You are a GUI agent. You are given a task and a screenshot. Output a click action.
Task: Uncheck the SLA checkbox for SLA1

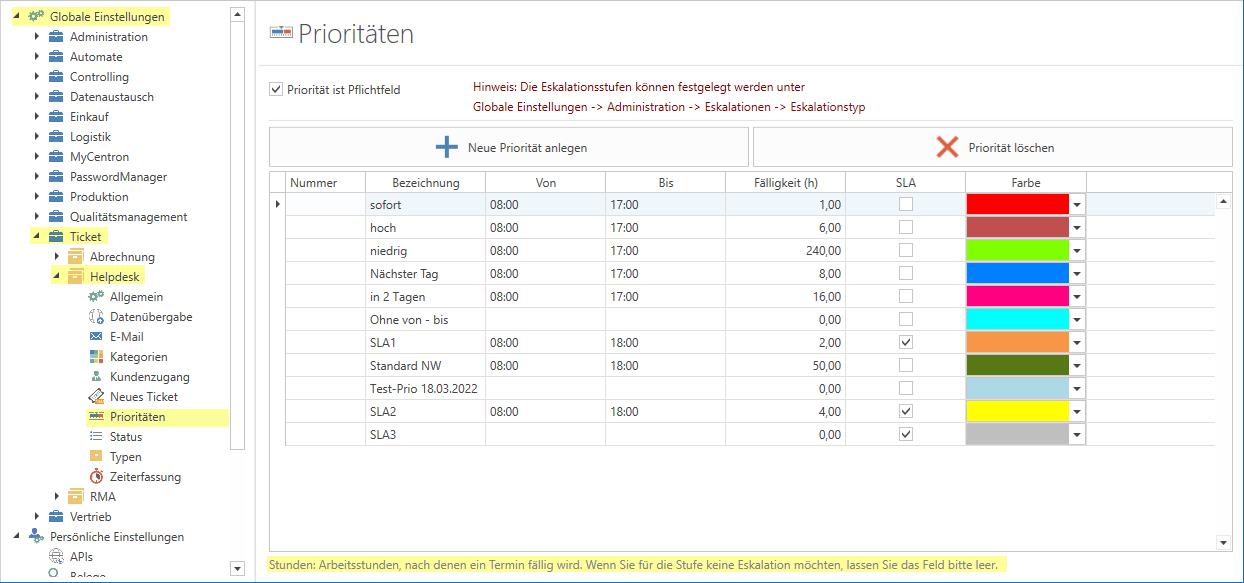click(906, 342)
